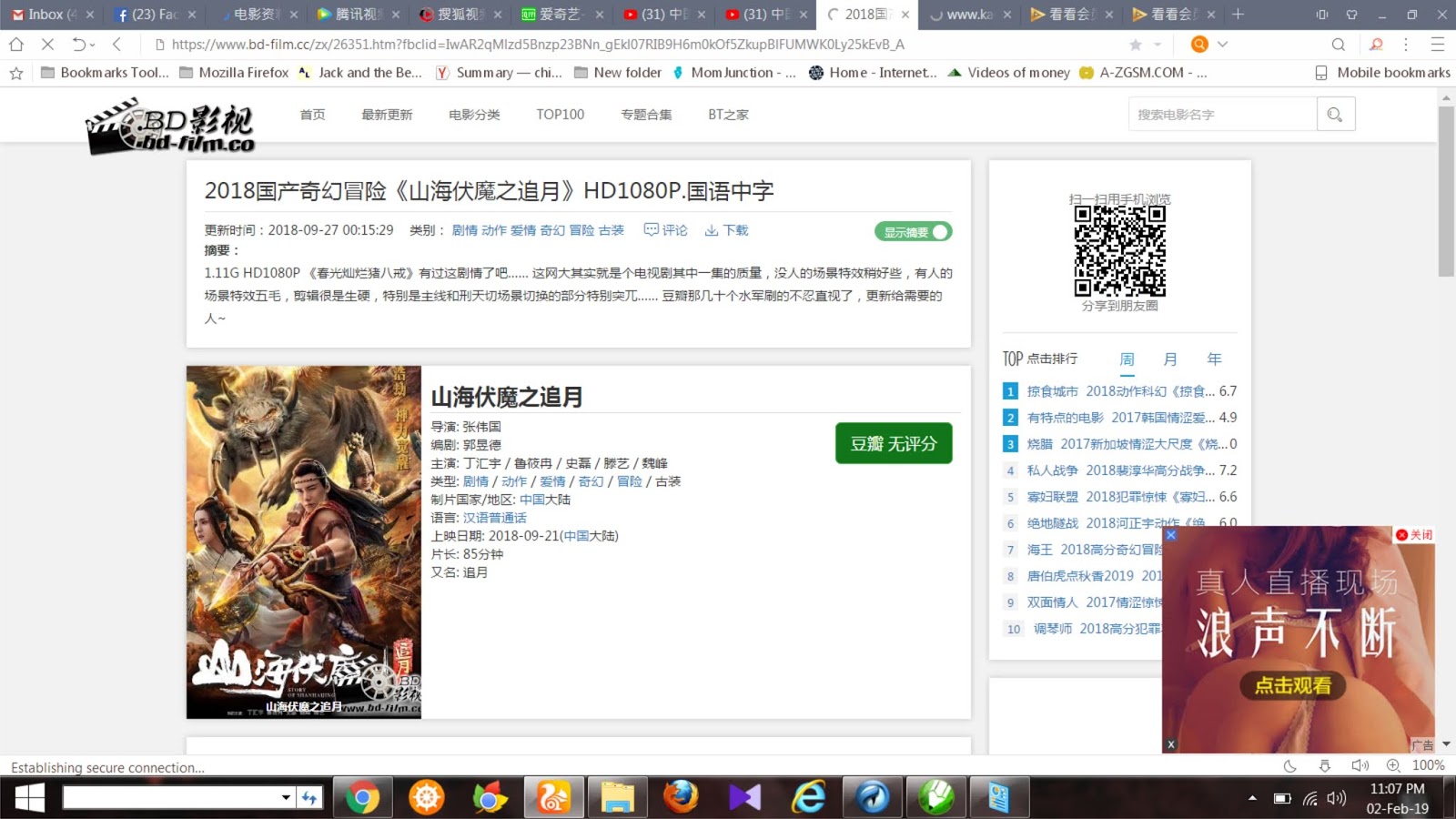Open the bookmarks star icon on bookmarks bar
The image size is (1456, 819).
[16, 73]
